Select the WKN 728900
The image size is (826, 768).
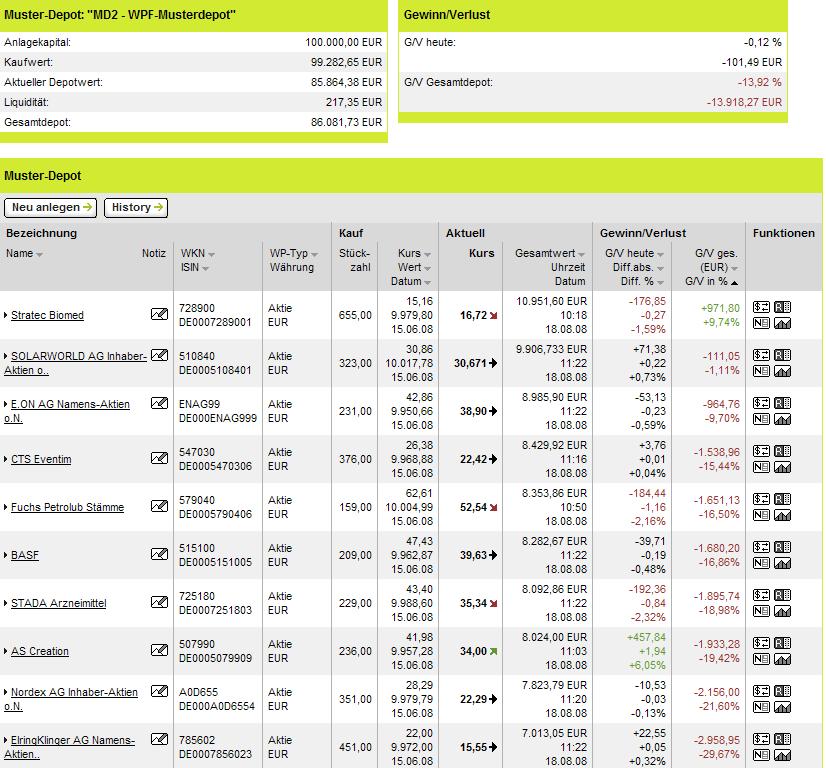(x=196, y=308)
